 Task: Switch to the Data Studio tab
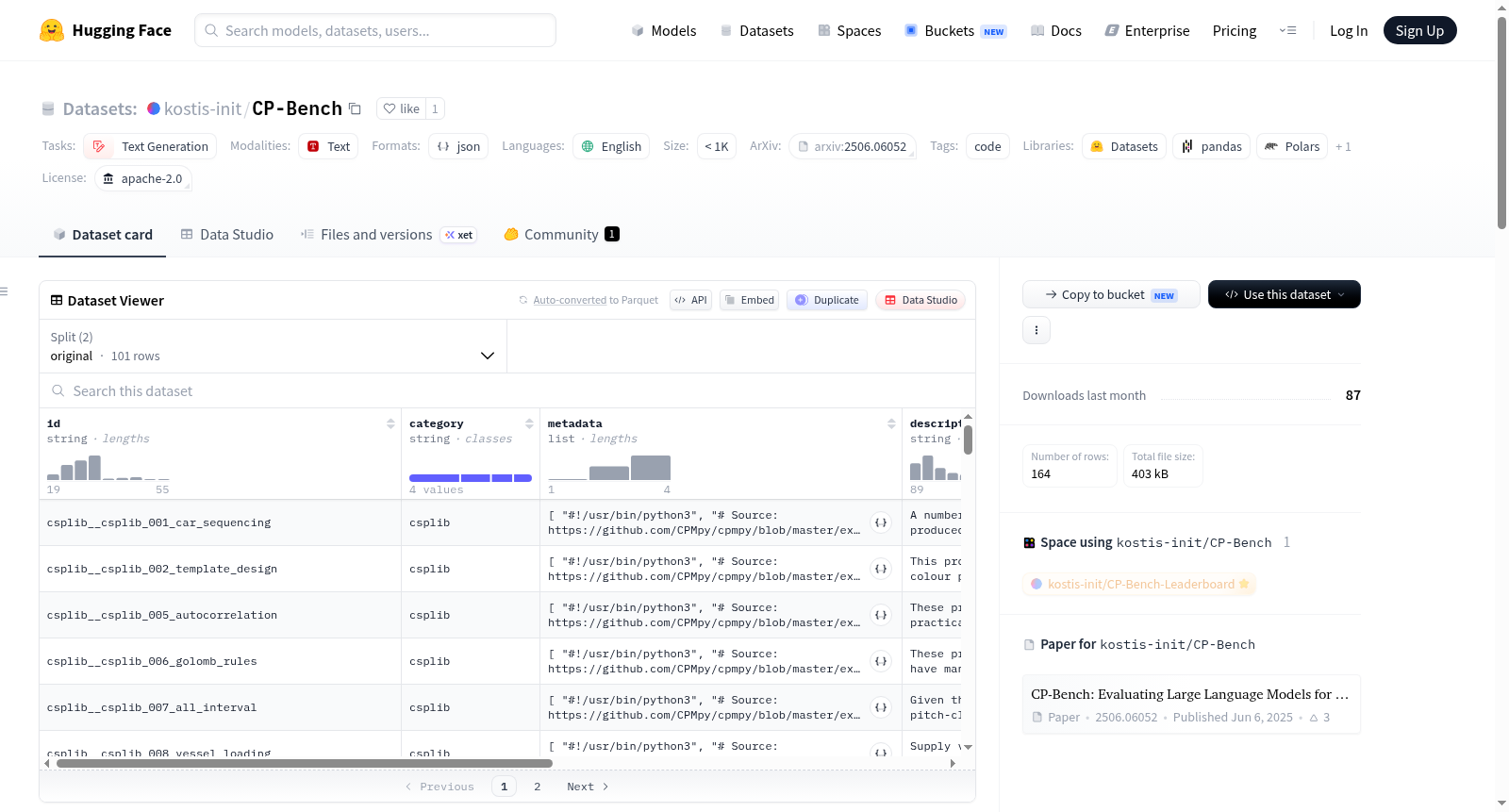click(x=227, y=235)
